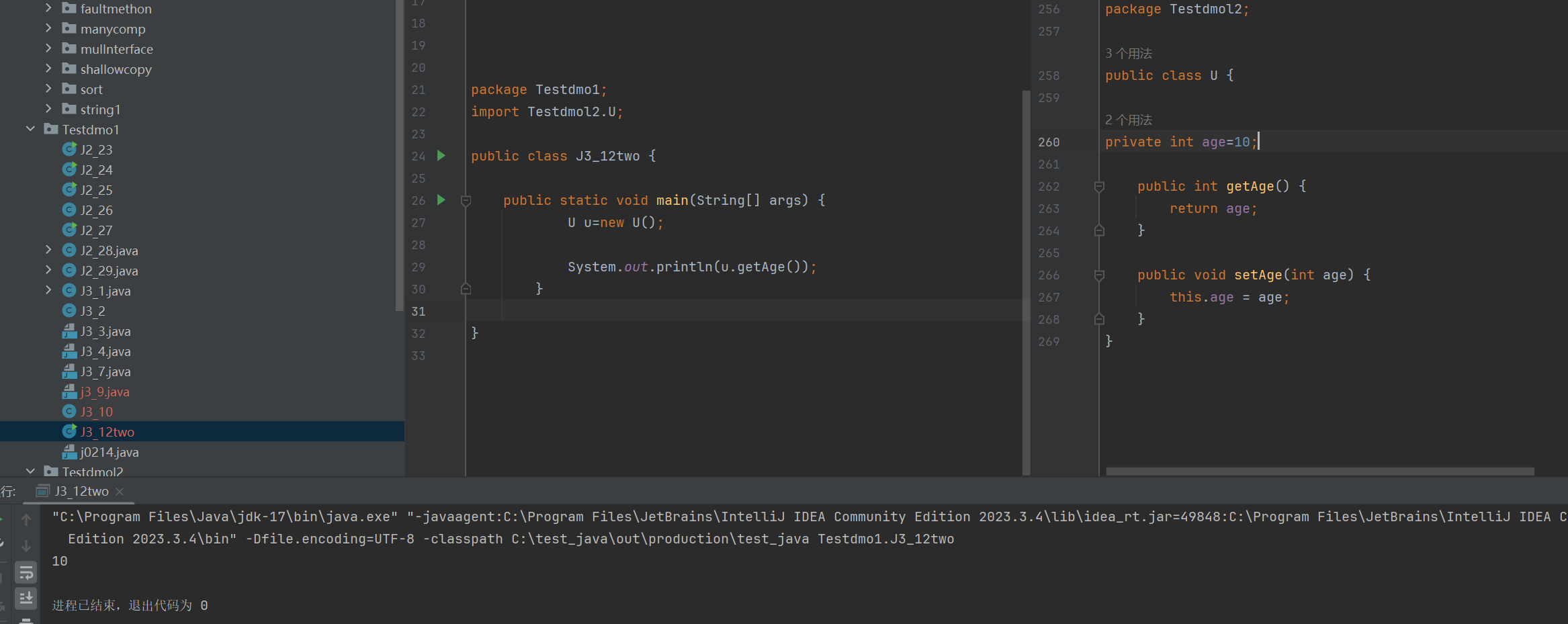
Task: Collapse setAge method fold at line 266
Action: (x=1099, y=275)
